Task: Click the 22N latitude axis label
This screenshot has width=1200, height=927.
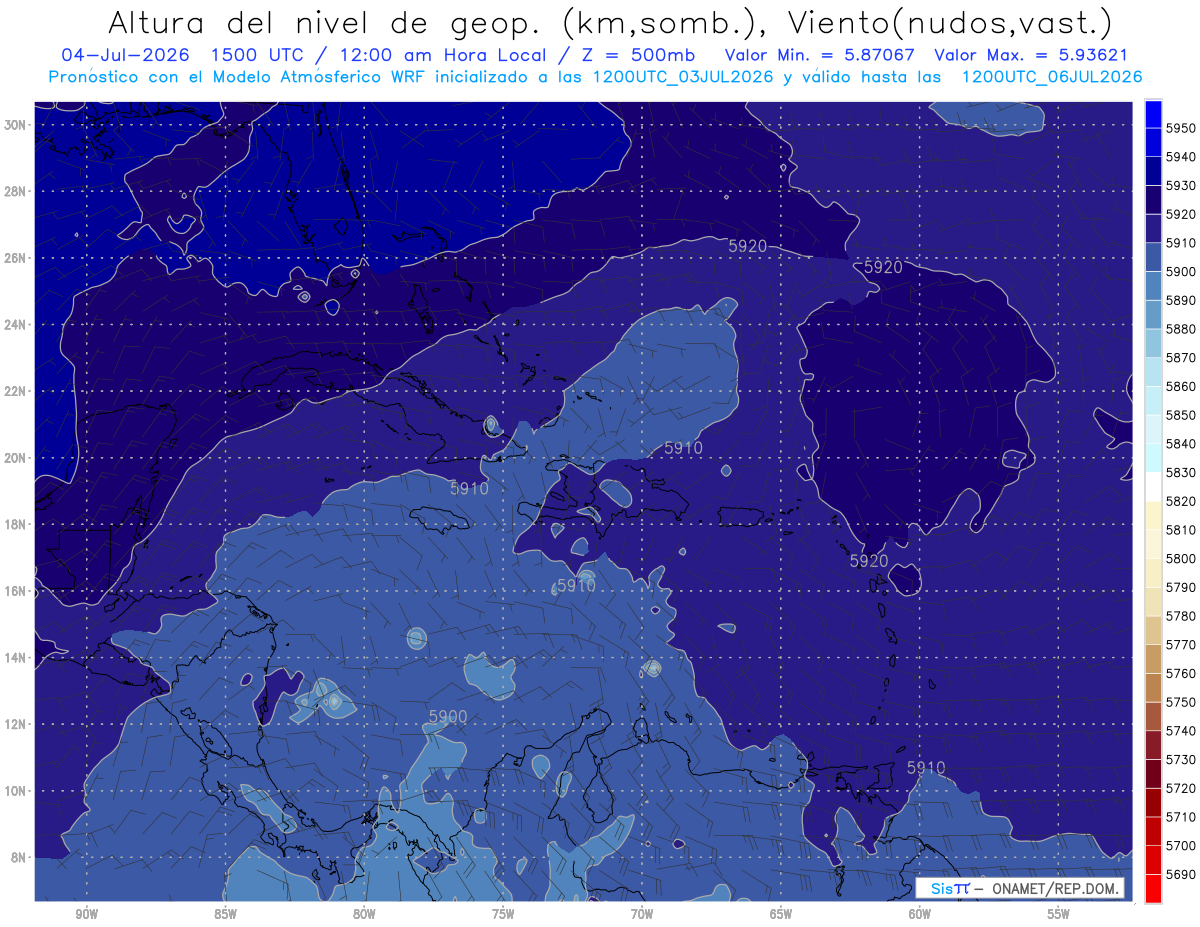Action: 15,391
